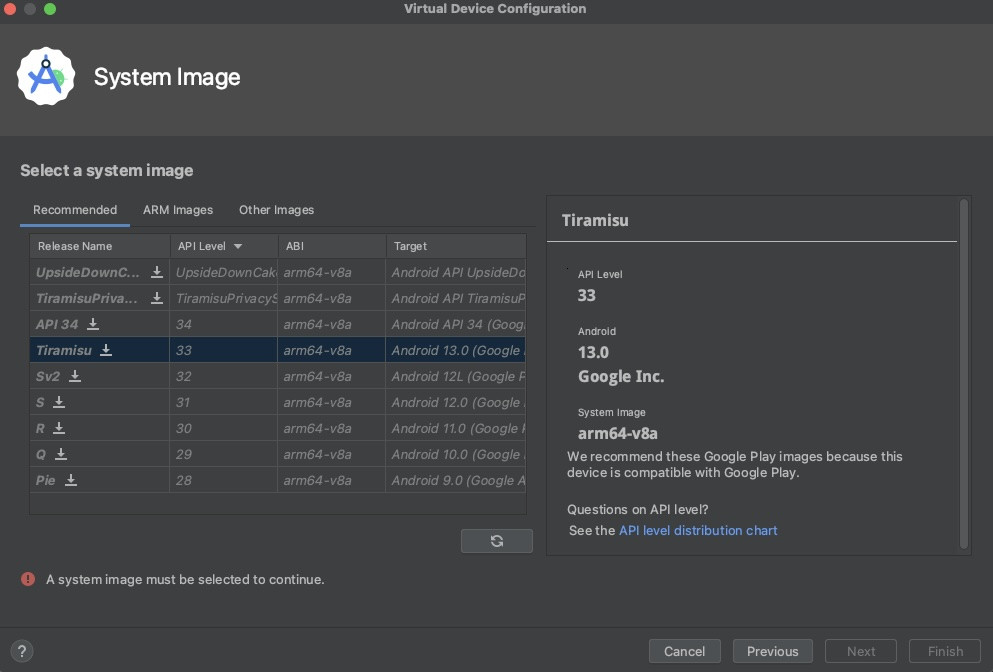Screen dimensions: 993x672
Task: Download the Sv2 system image
Action: pyautogui.click(x=75, y=376)
